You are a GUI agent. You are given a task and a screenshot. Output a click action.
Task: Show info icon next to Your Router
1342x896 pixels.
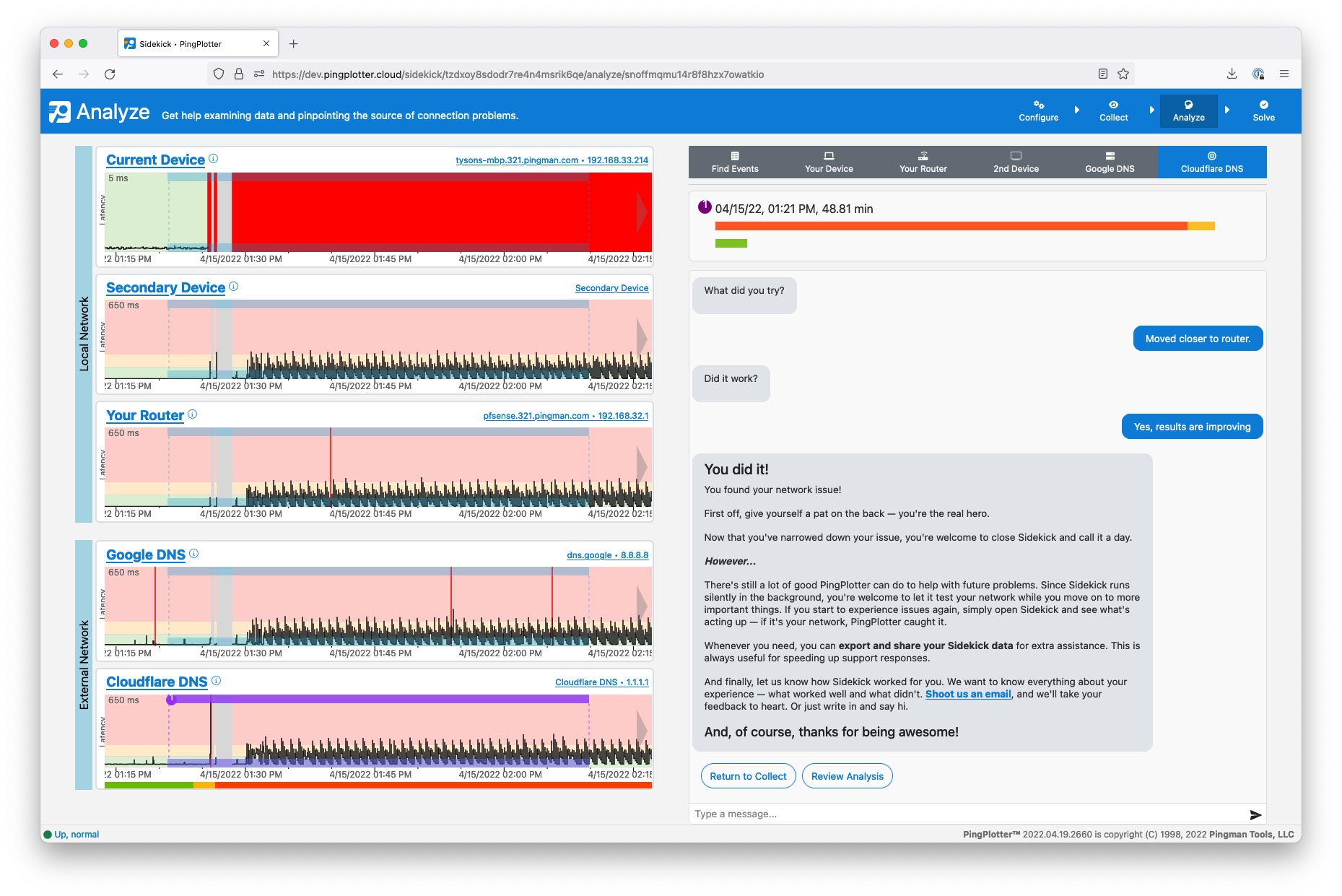[192, 414]
